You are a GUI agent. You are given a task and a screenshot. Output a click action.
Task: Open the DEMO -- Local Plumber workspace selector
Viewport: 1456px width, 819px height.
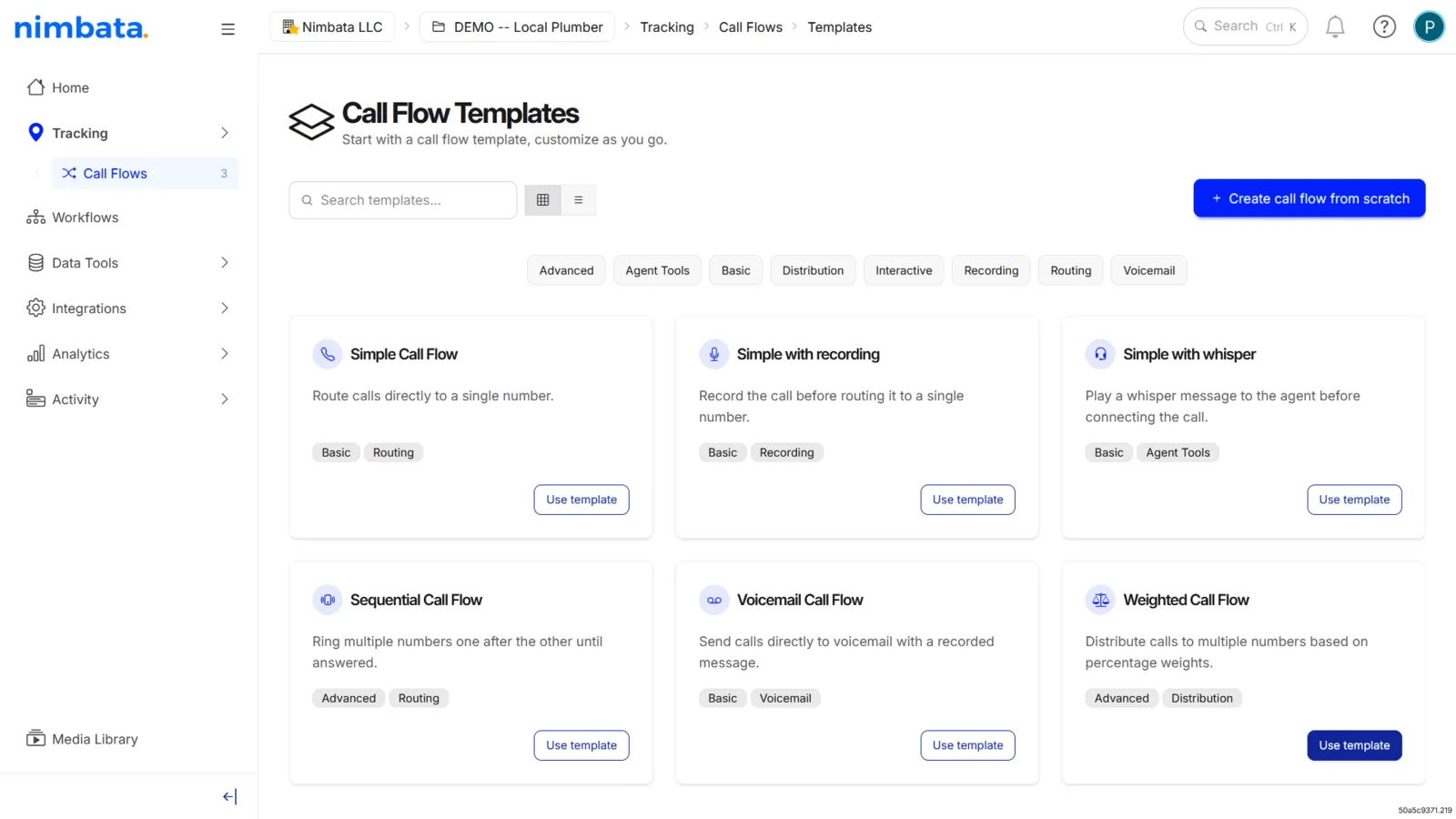[517, 27]
